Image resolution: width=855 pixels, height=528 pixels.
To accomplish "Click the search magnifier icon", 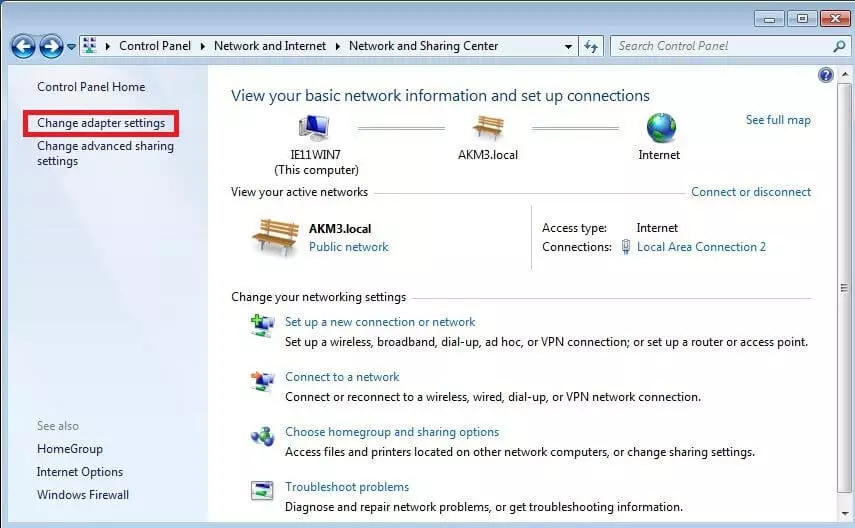I will point(839,46).
